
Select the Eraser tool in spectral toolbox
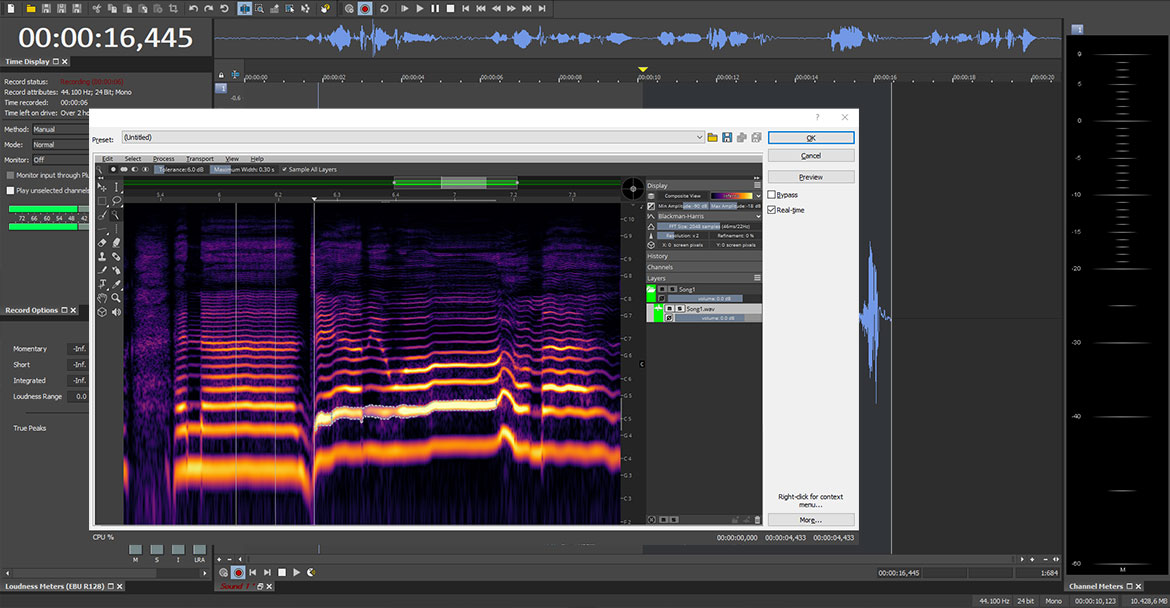tap(102, 242)
